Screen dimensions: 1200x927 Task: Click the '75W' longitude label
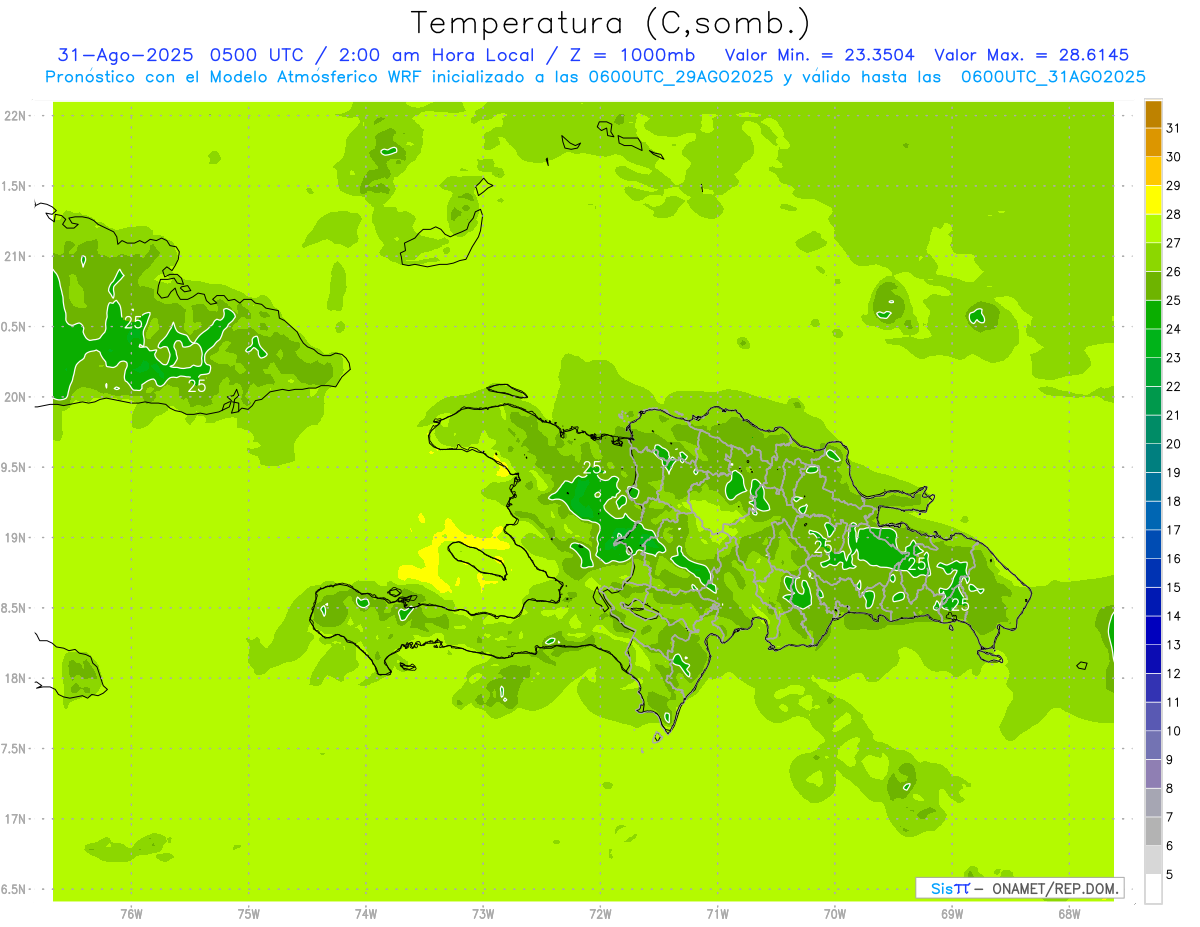[x=249, y=914]
